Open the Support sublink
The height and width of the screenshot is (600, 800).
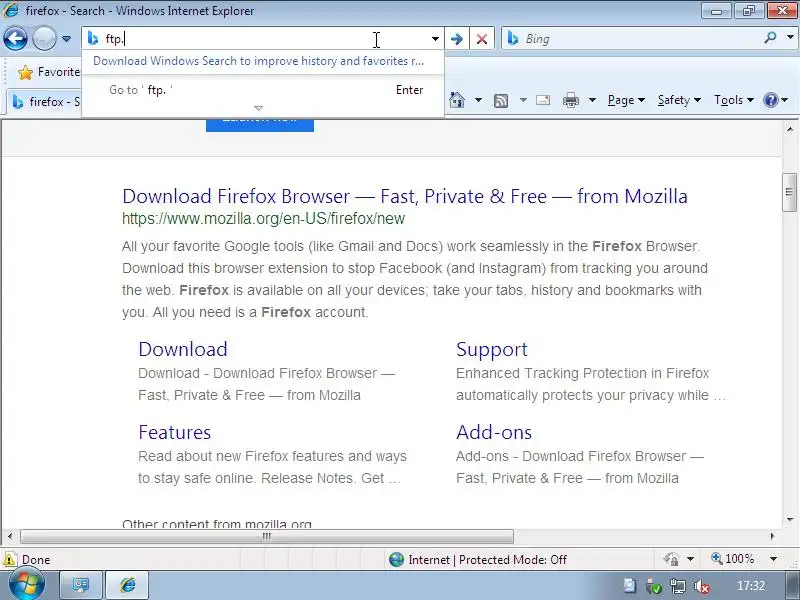coord(492,349)
